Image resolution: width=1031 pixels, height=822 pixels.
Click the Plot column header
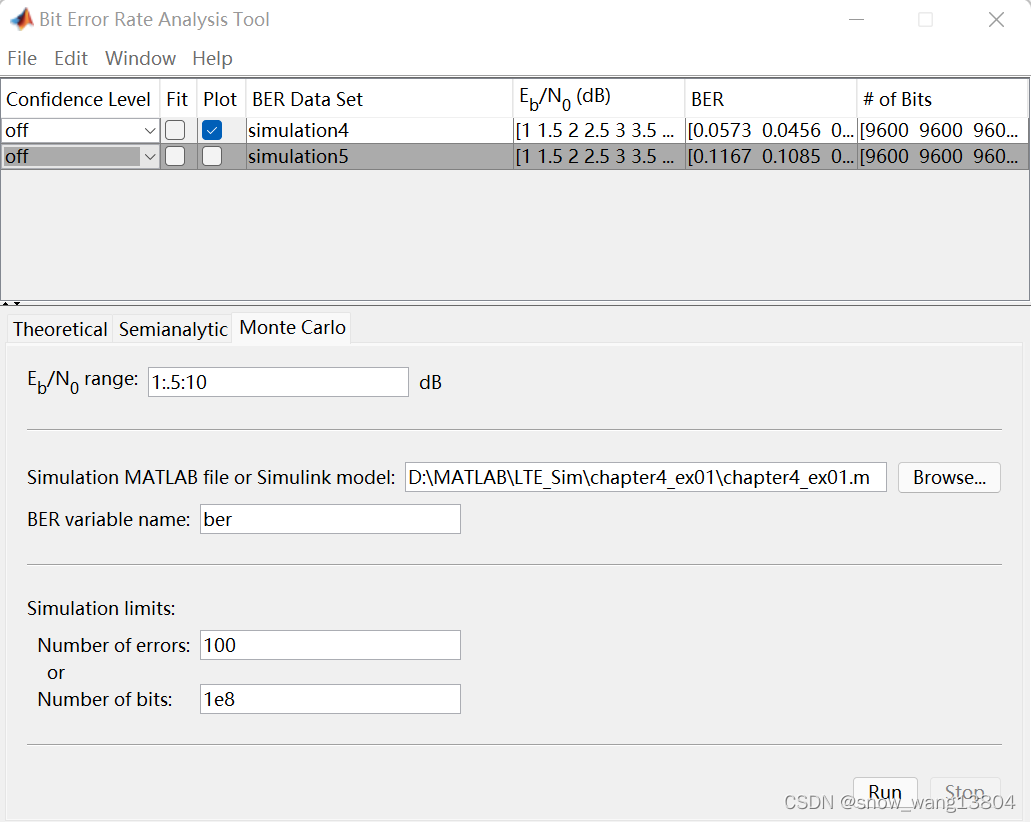(220, 99)
